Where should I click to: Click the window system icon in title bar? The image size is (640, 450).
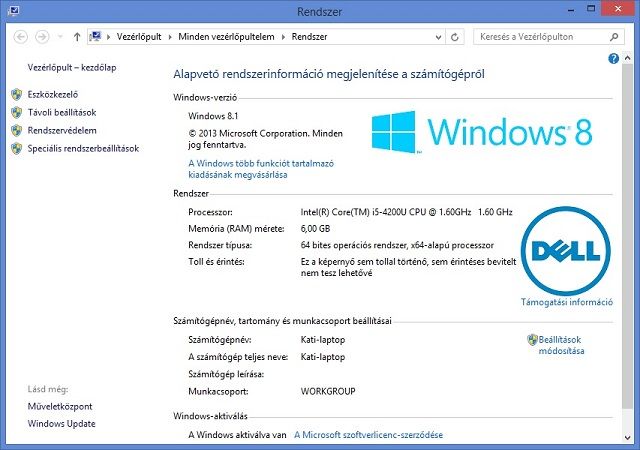[x=13, y=10]
